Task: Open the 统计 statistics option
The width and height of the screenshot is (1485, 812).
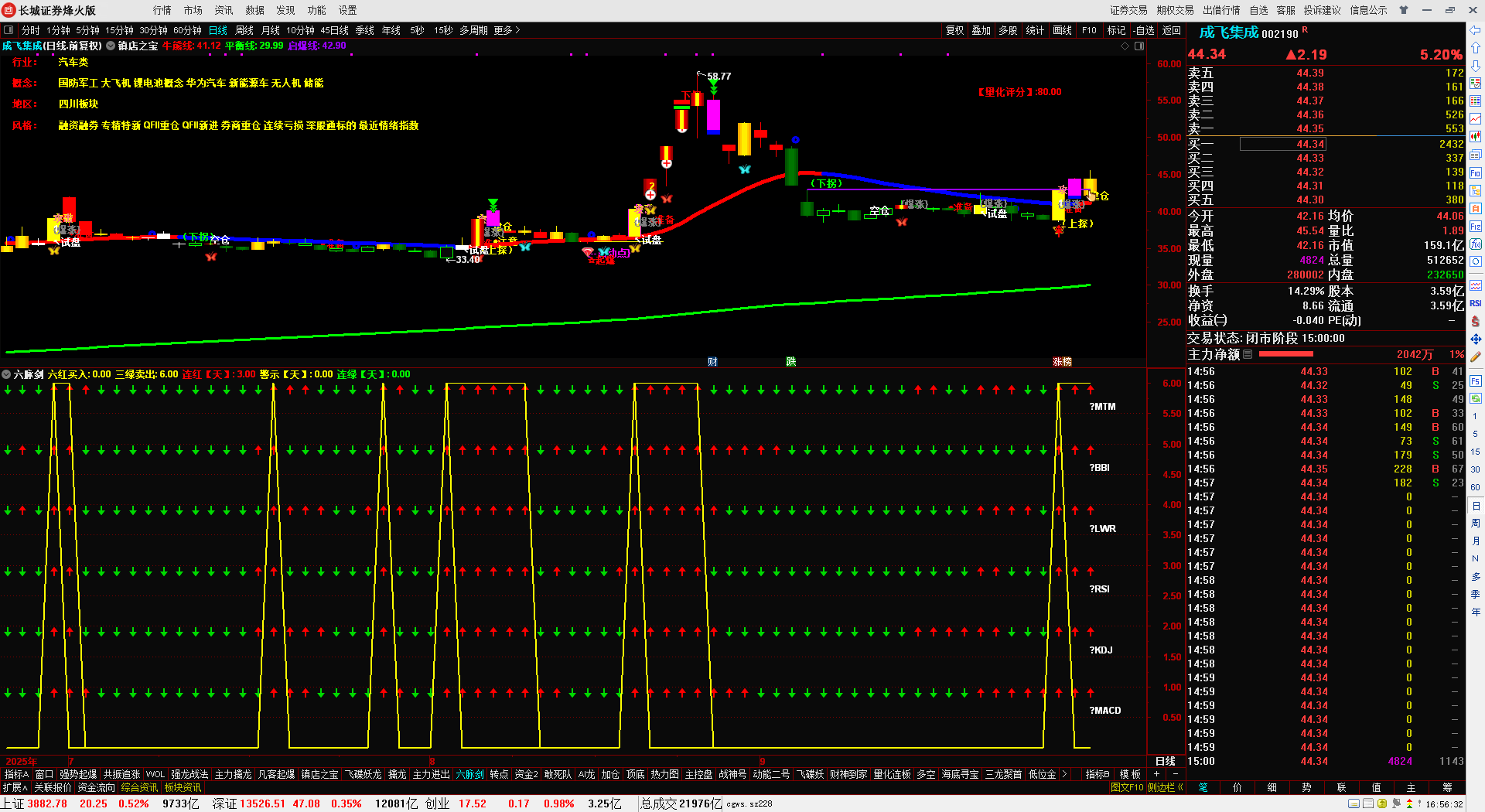Action: coord(1035,30)
